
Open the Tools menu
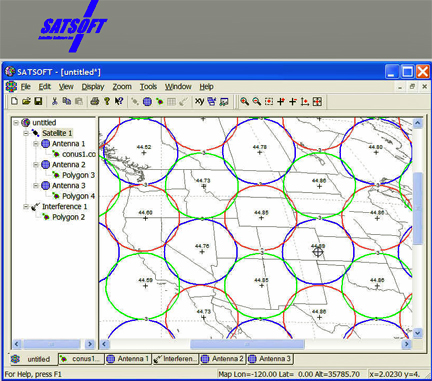tap(148, 87)
